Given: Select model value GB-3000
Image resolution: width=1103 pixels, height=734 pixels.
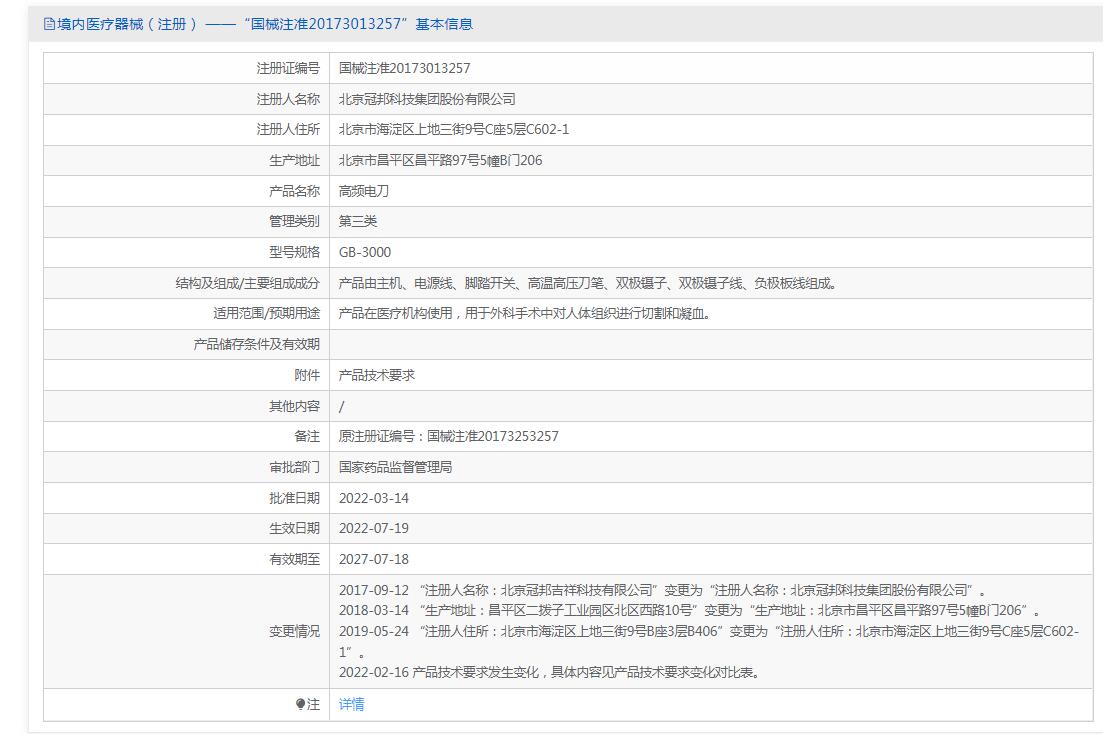Looking at the screenshot, I should [364, 252].
